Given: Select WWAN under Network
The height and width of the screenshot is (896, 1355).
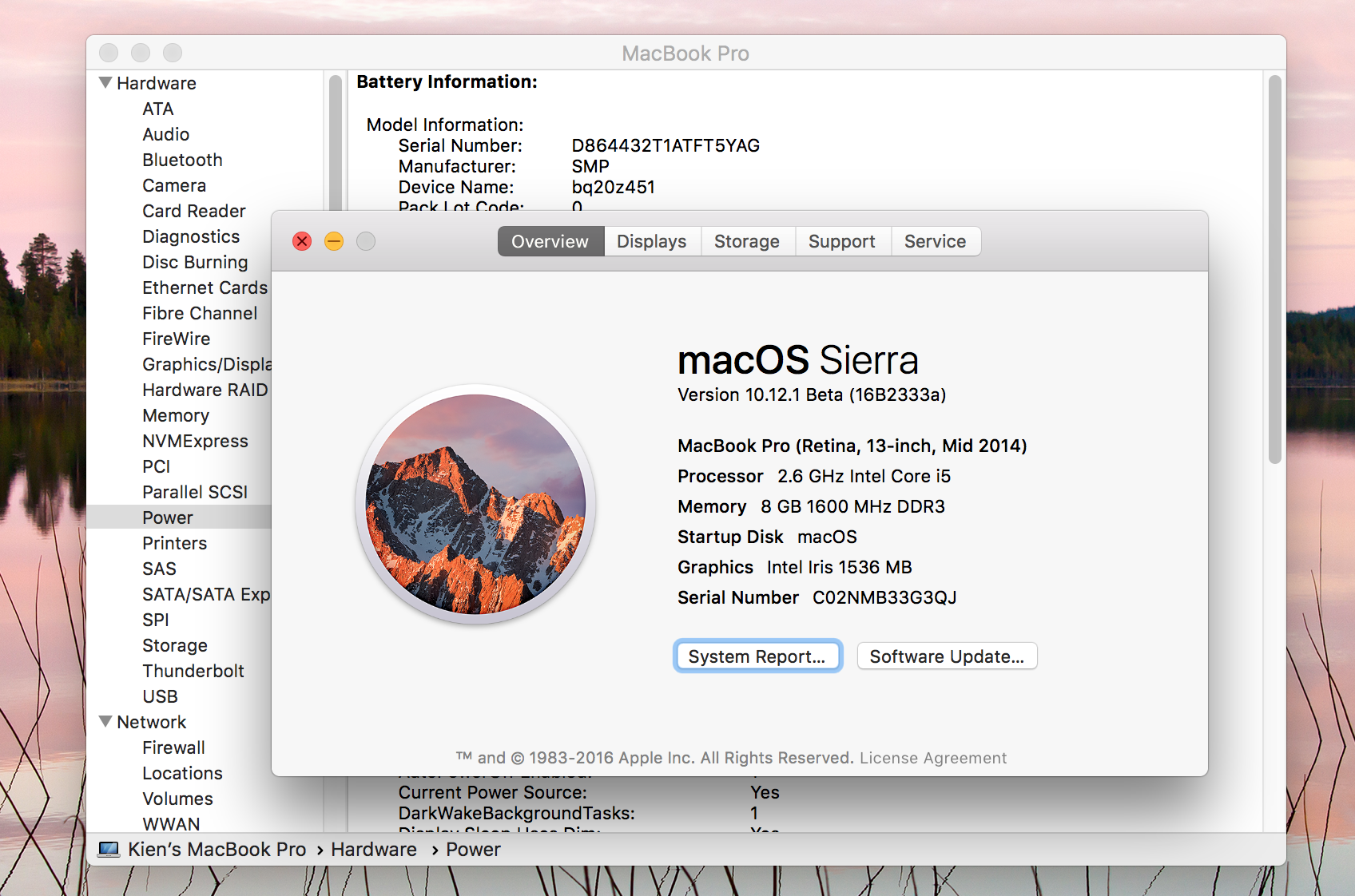Looking at the screenshot, I should click(172, 823).
